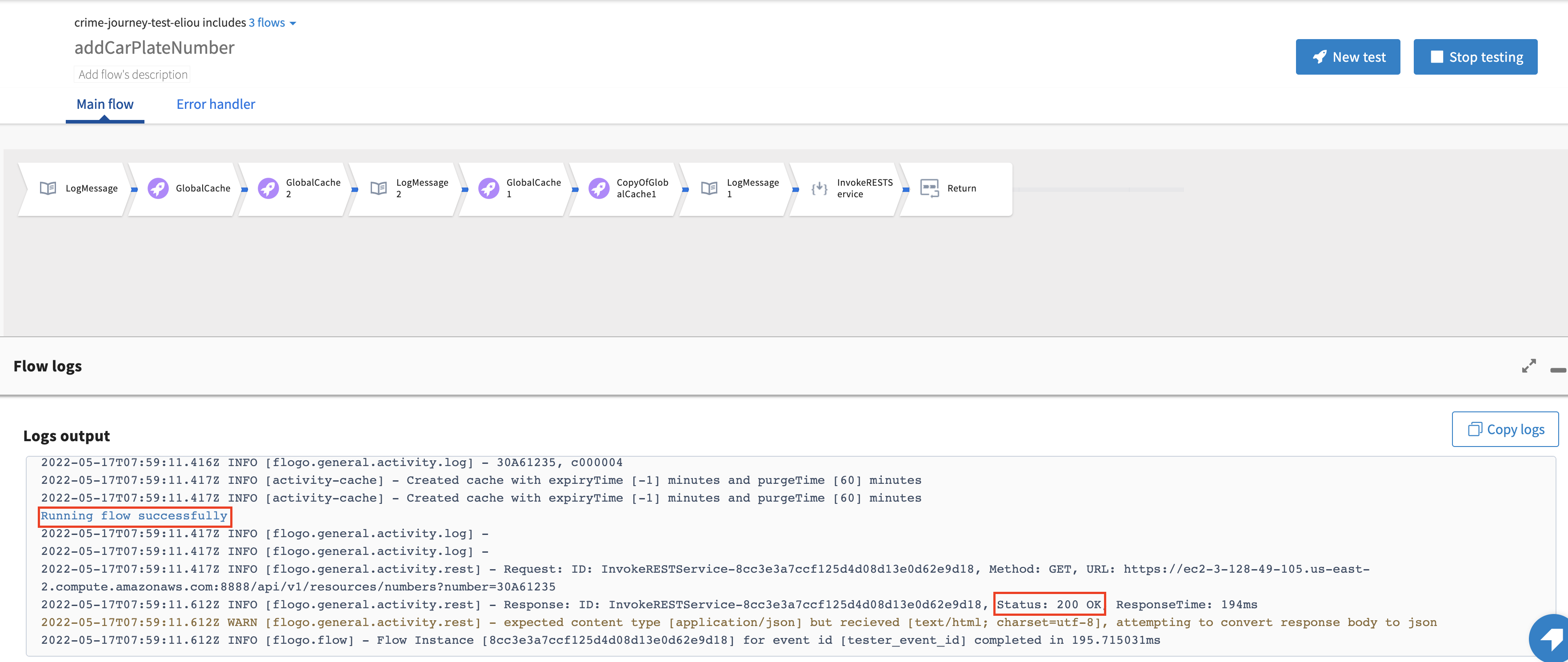Copy logs to clipboard
The image size is (1568, 662).
pyautogui.click(x=1505, y=429)
